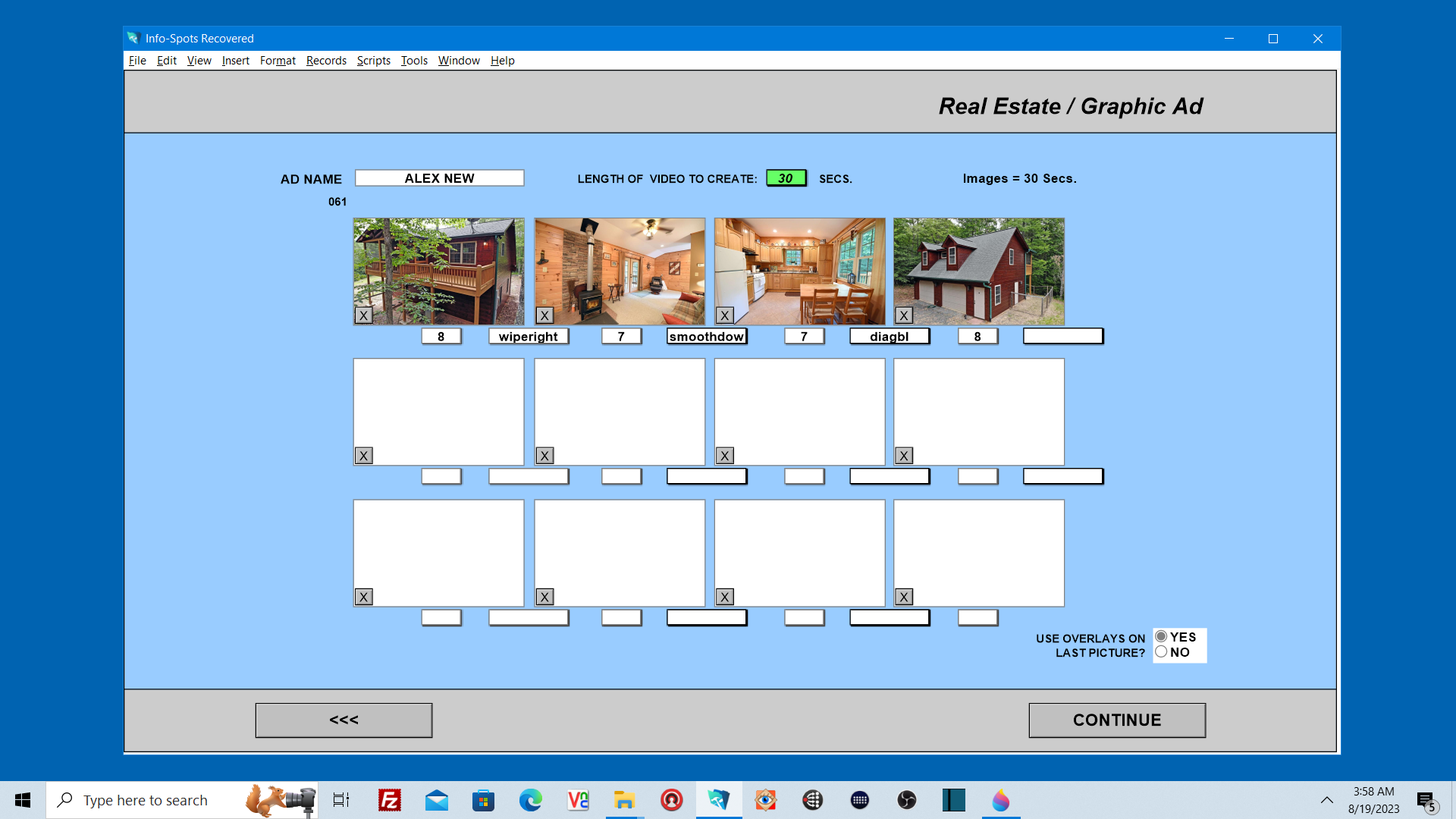Click the green video length field 30
The image size is (1456, 819).
(x=786, y=178)
